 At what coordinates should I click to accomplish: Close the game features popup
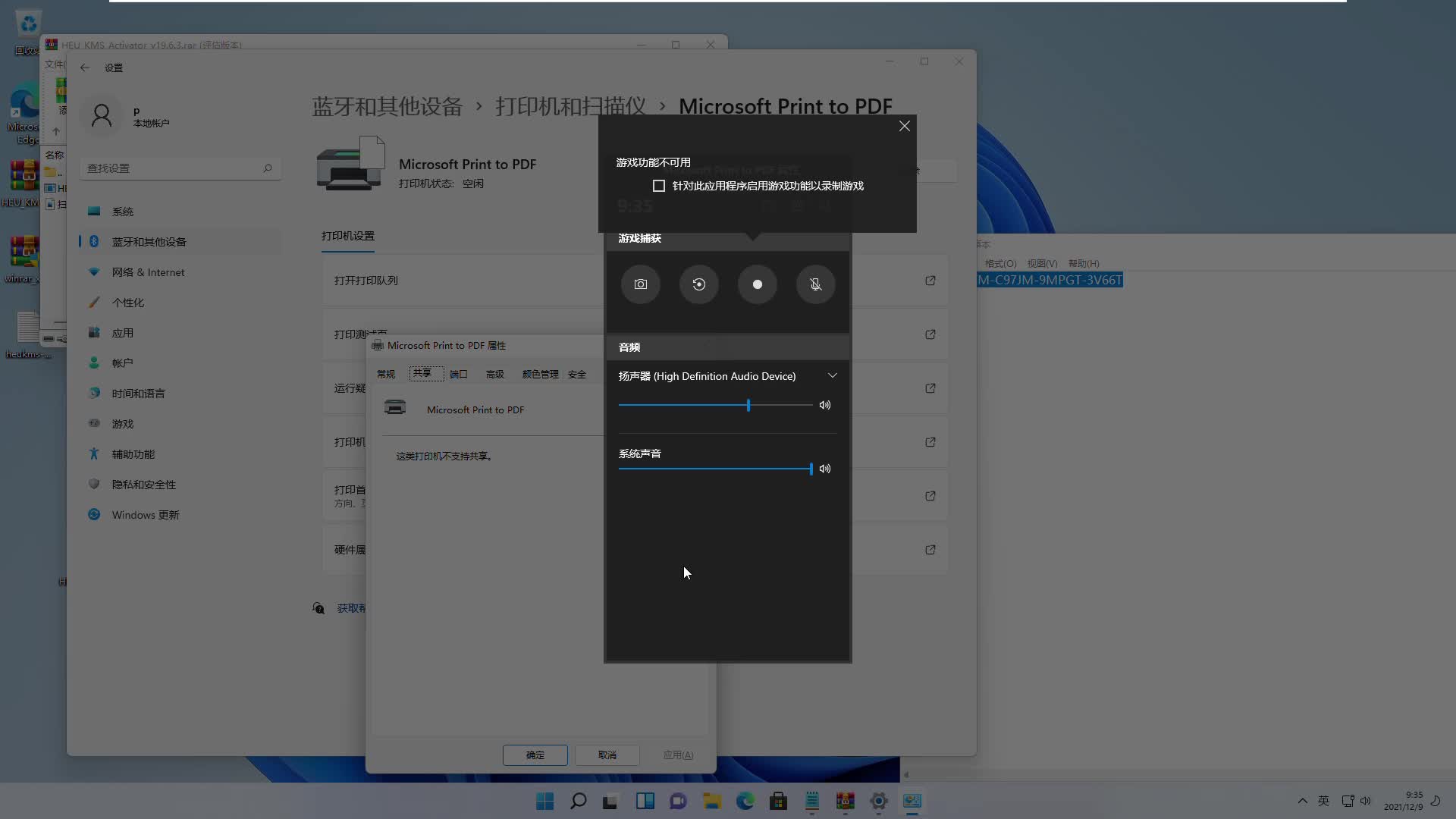pos(904,126)
